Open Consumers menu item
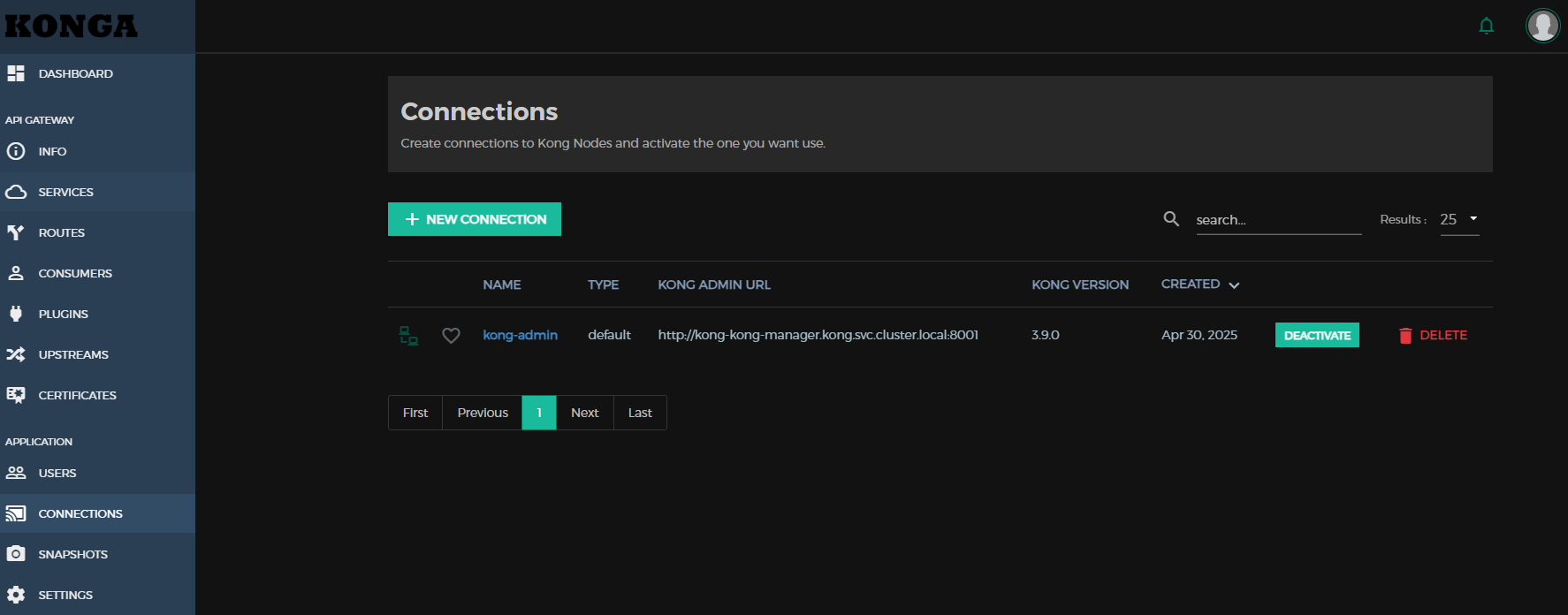Screen dimensions: 1568x615 (x=97, y=273)
